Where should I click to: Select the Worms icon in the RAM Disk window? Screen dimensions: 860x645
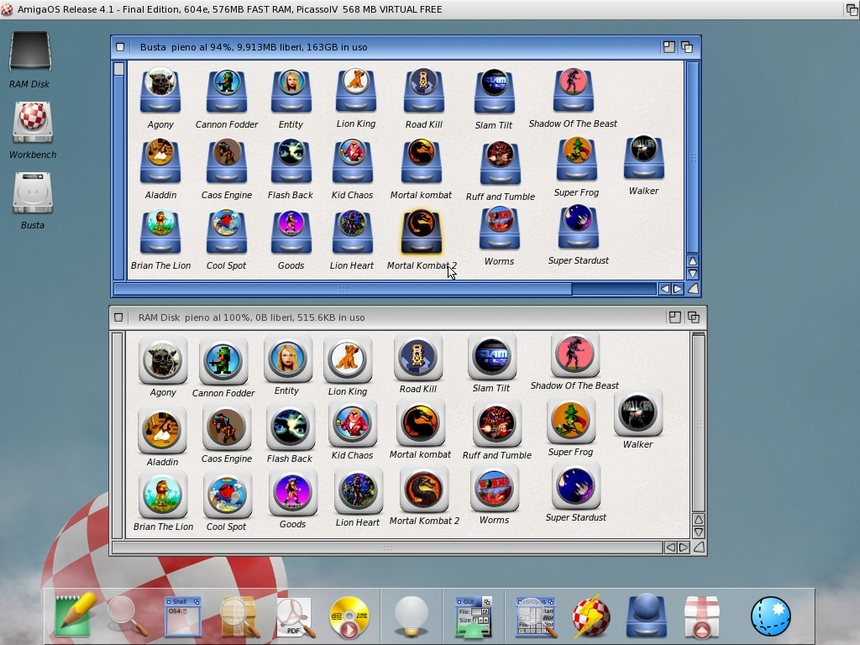(494, 490)
